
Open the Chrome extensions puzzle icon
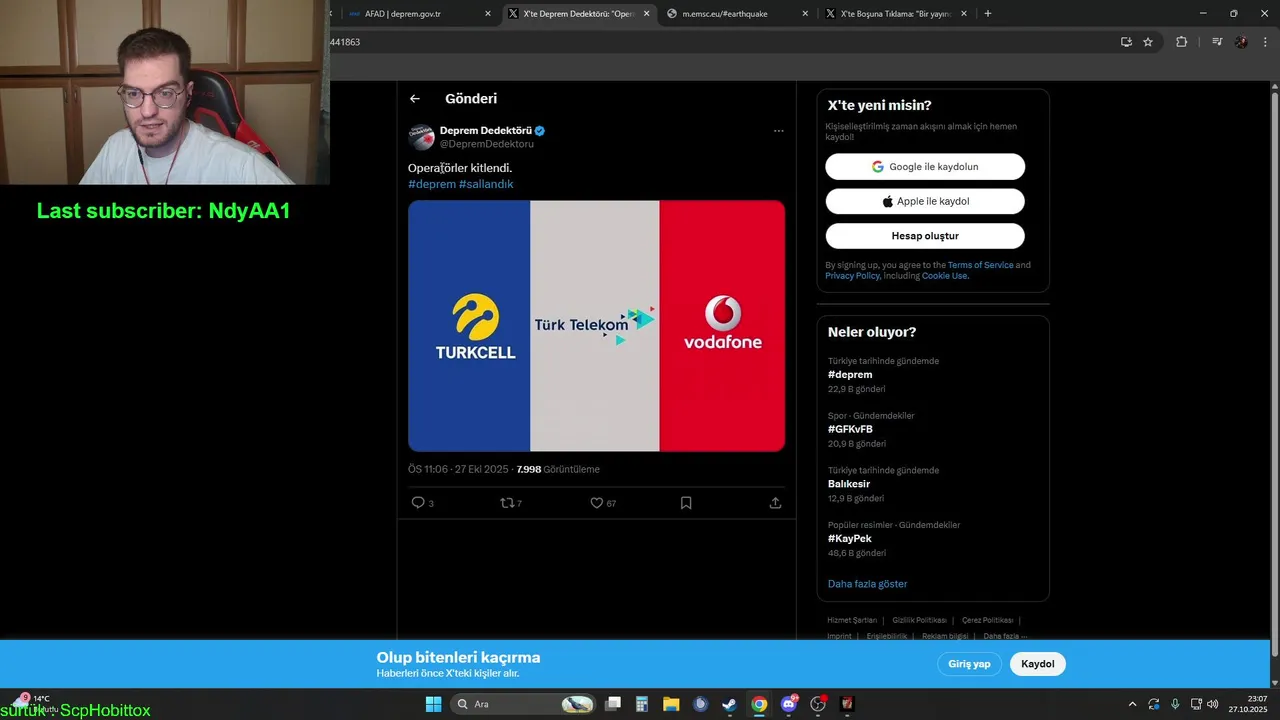coord(1181,42)
